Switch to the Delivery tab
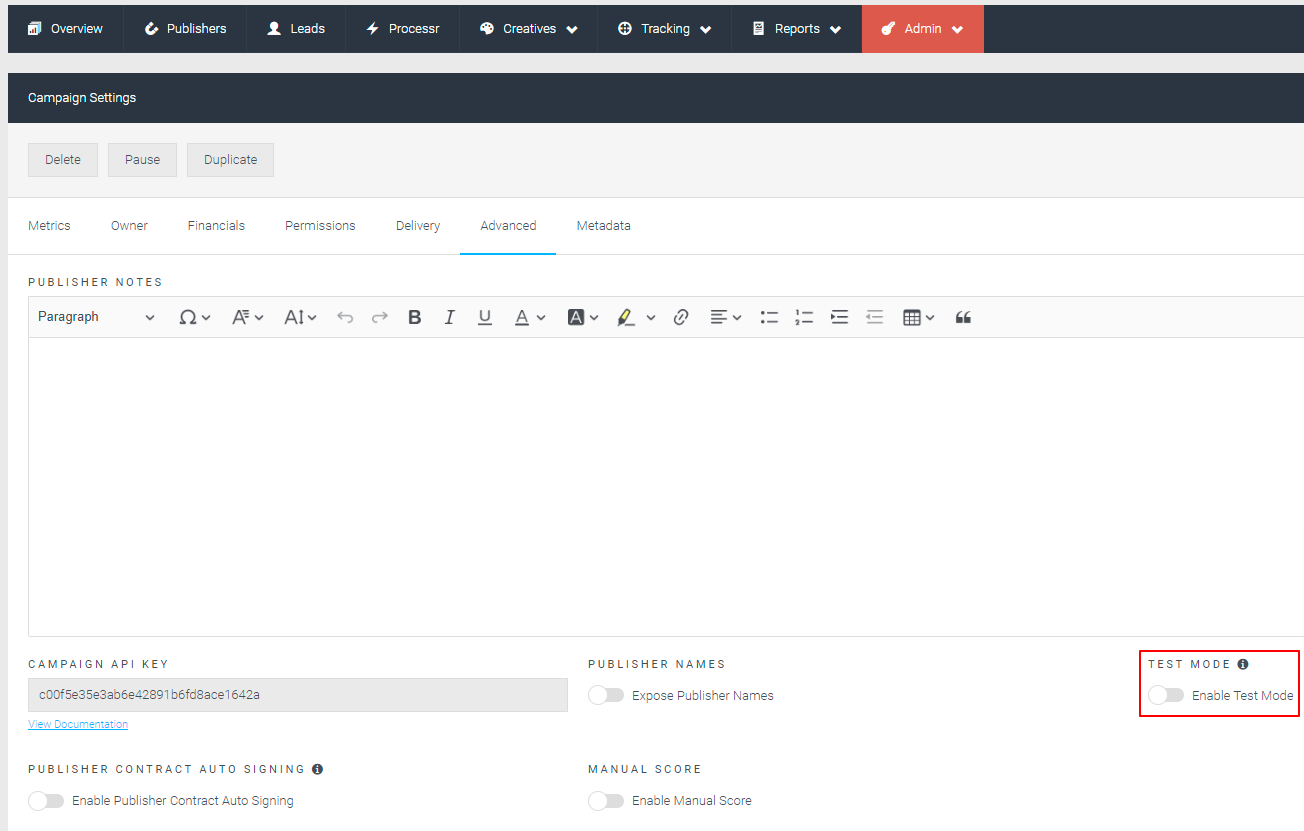The image size is (1304, 831). point(418,226)
